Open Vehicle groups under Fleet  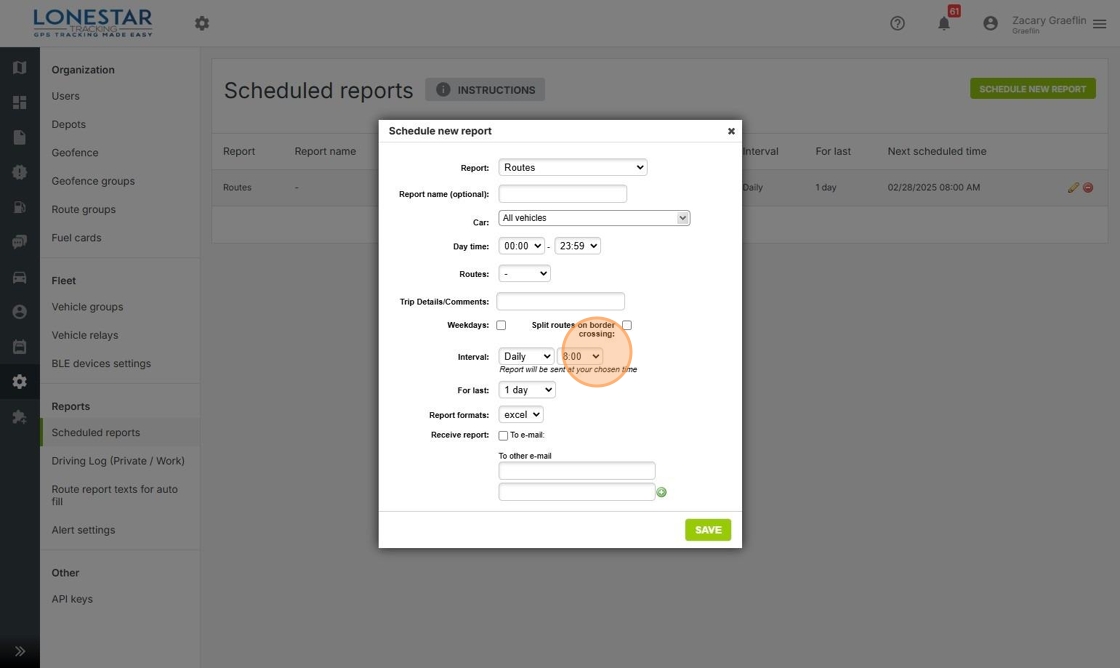[87, 307]
